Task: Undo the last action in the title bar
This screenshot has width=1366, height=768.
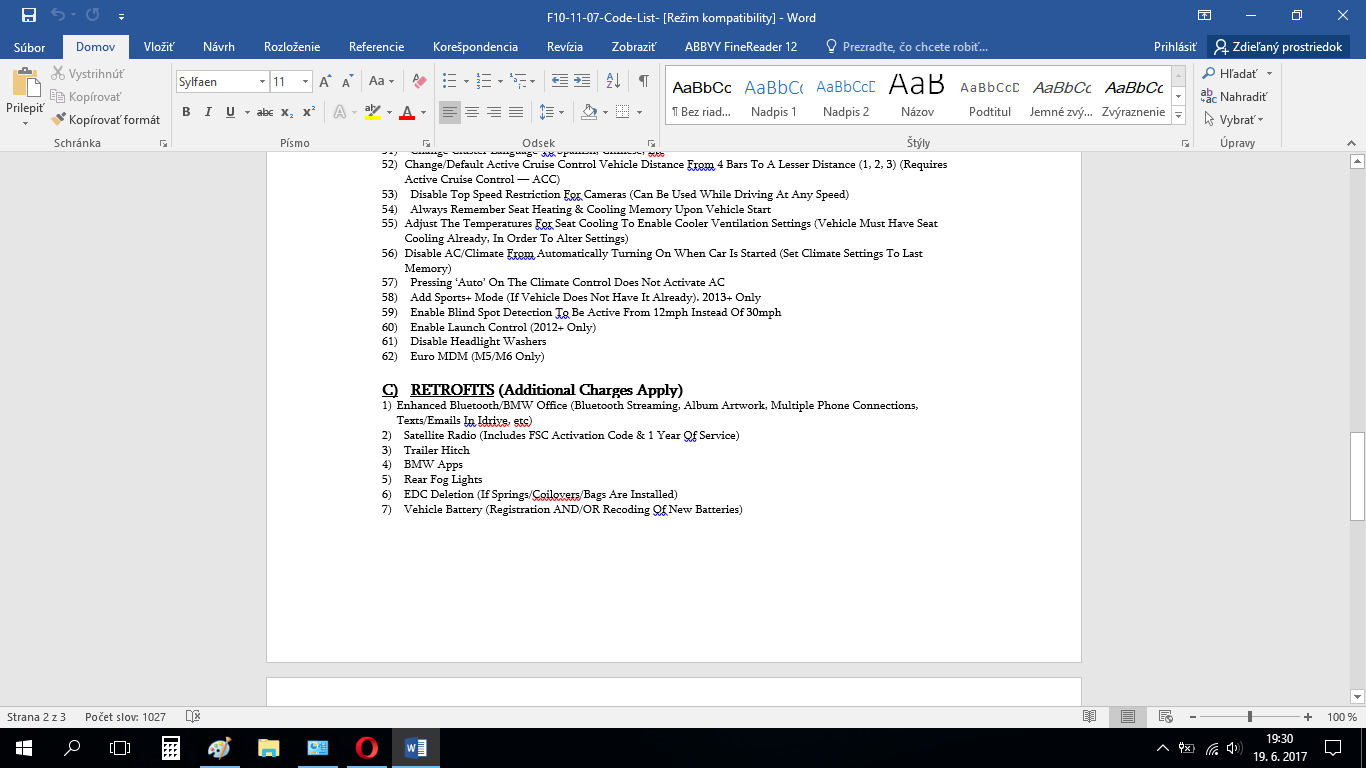Action: click(59, 16)
